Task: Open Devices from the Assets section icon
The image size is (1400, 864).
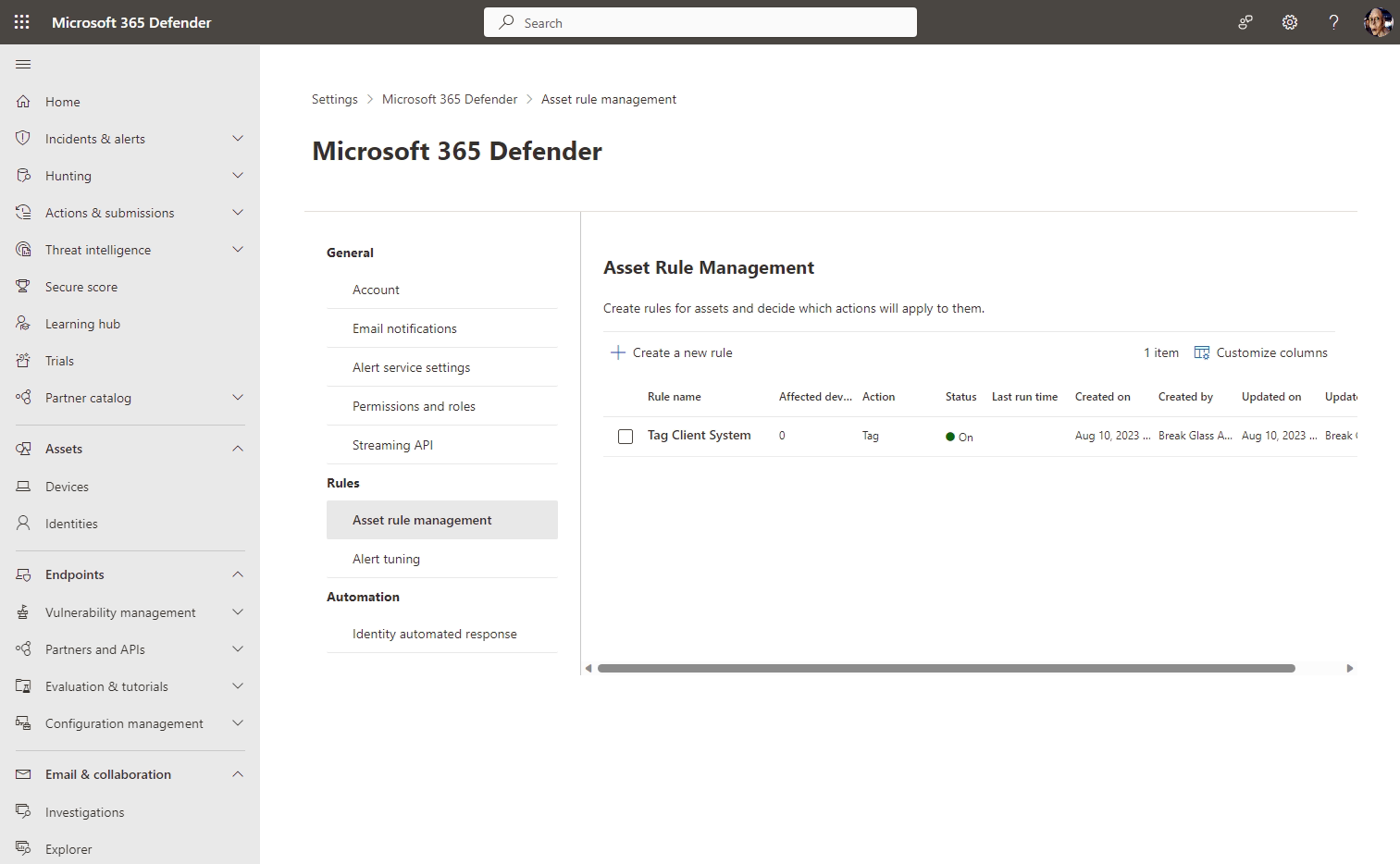Action: 22,486
